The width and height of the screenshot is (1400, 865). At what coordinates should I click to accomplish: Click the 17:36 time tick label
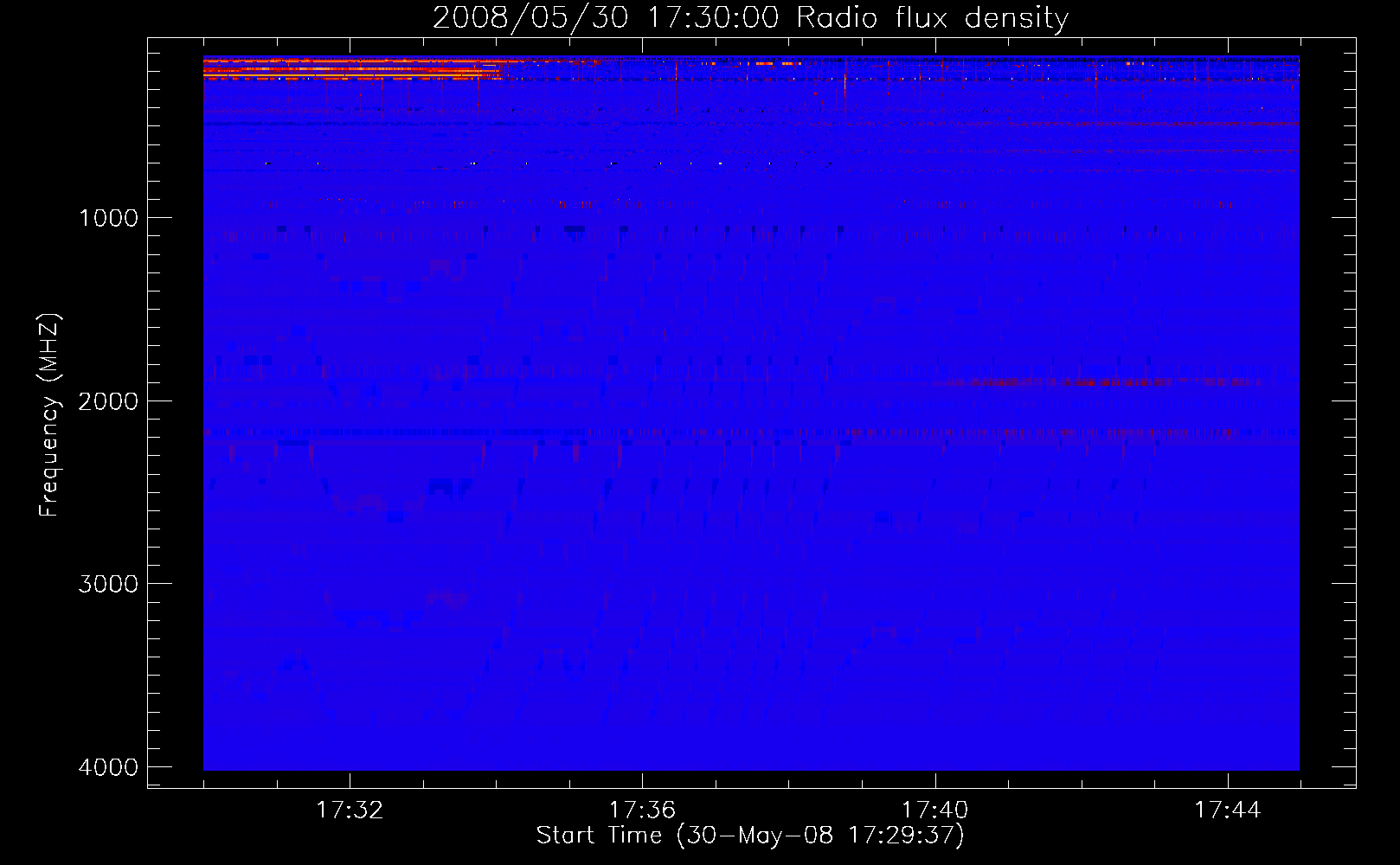642,810
